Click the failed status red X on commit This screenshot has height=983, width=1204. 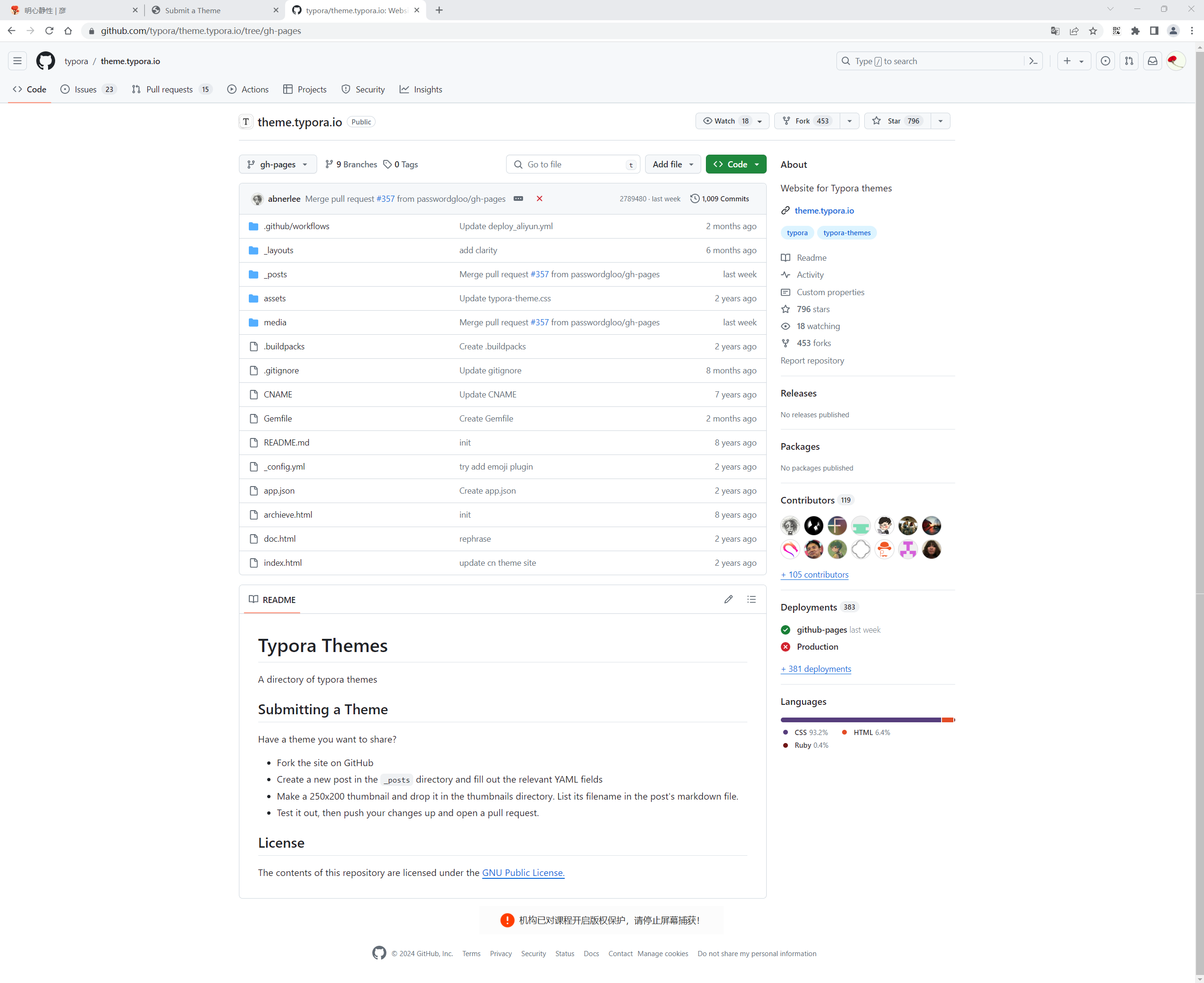pyautogui.click(x=540, y=199)
